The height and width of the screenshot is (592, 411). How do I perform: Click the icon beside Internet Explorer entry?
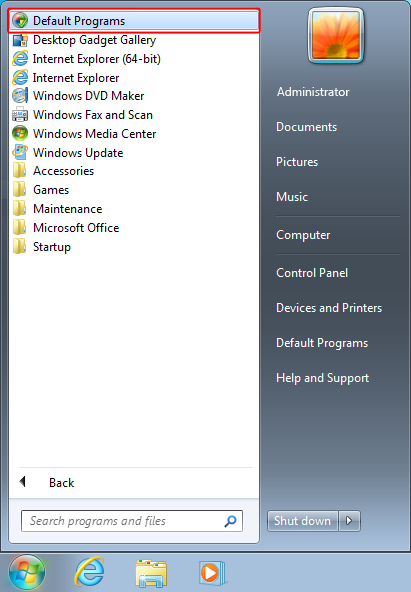point(20,78)
